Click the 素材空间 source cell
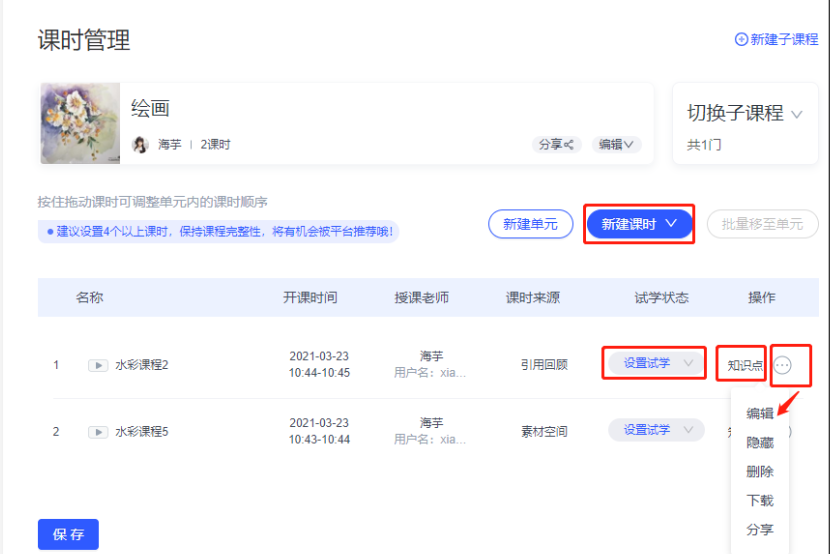Screen dimensions: 830x554 pos(544,432)
